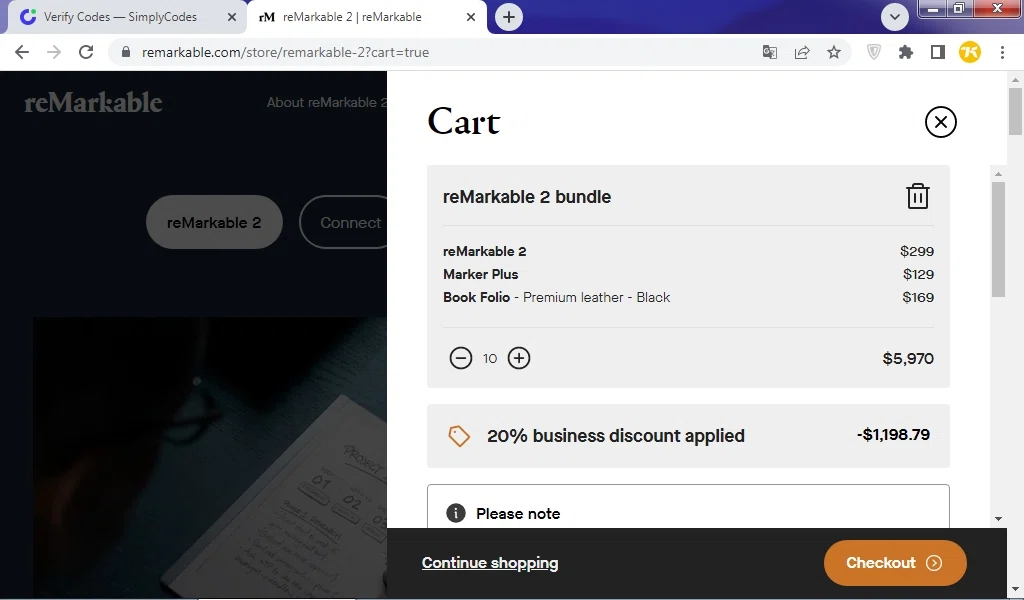
Task: Share this page using the share icon
Action: (802, 52)
